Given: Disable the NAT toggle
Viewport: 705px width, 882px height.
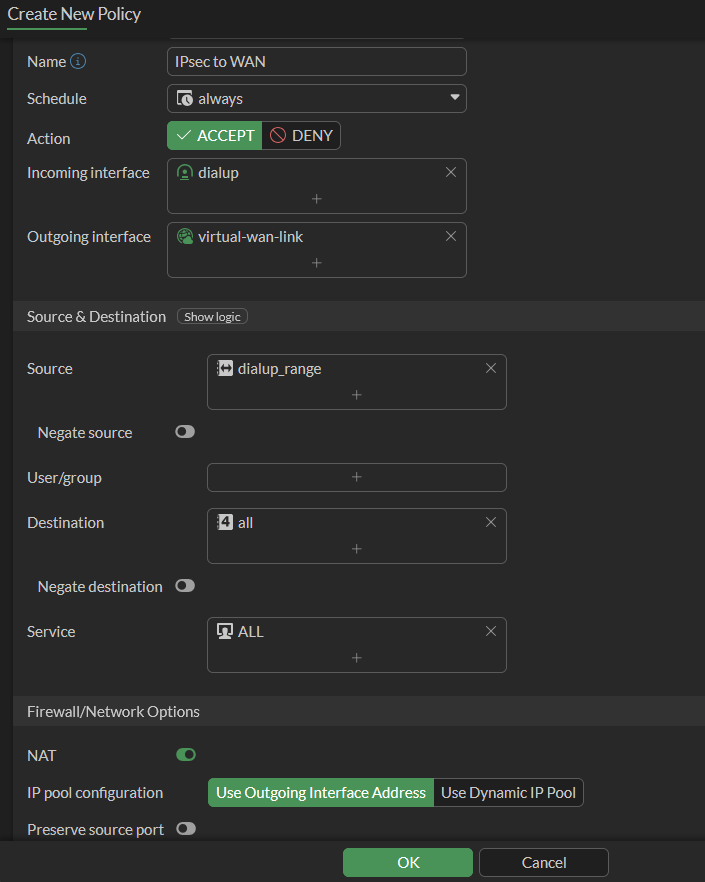Looking at the screenshot, I should coord(185,755).
